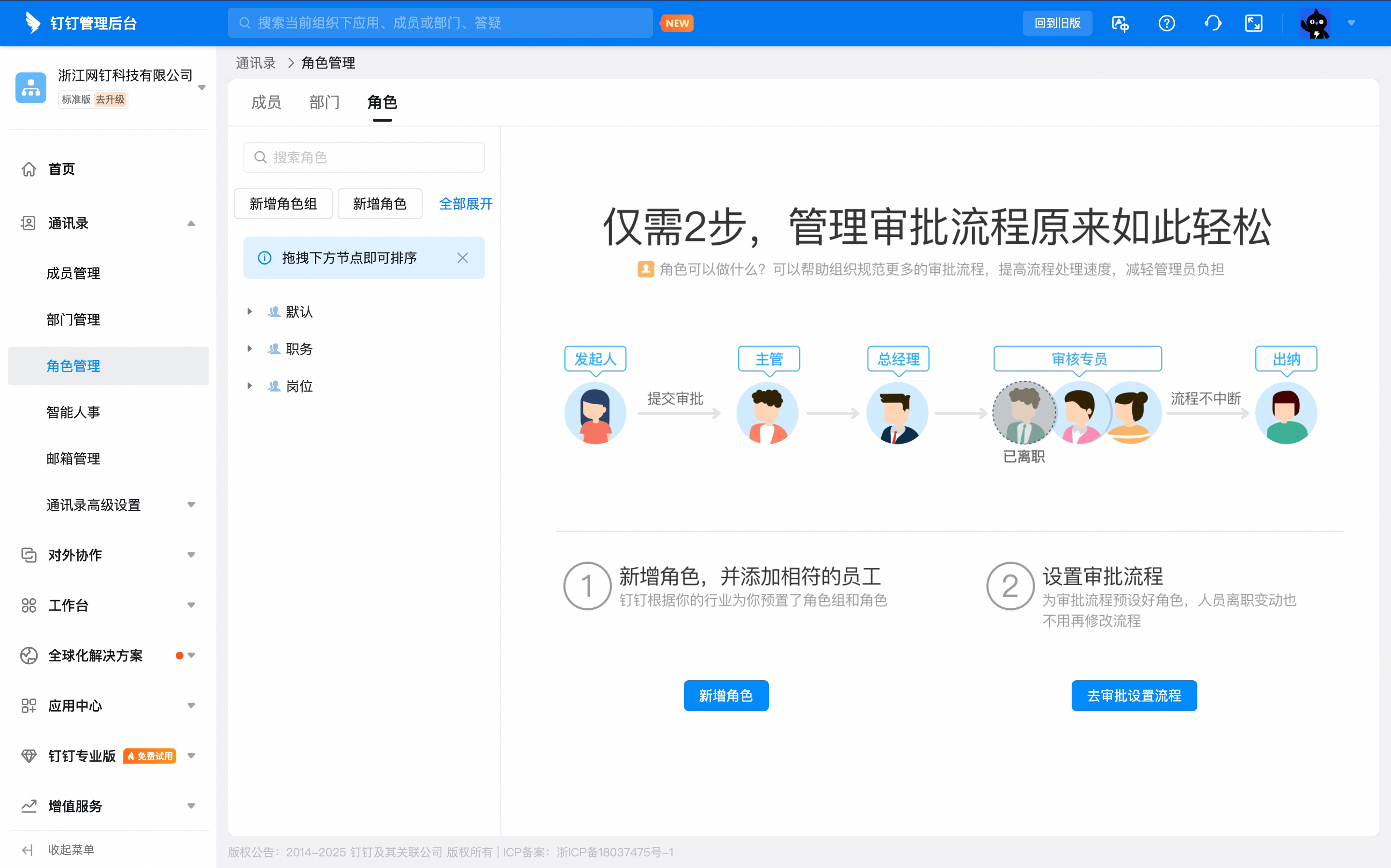Focus the 搜索角色 input field

click(364, 157)
